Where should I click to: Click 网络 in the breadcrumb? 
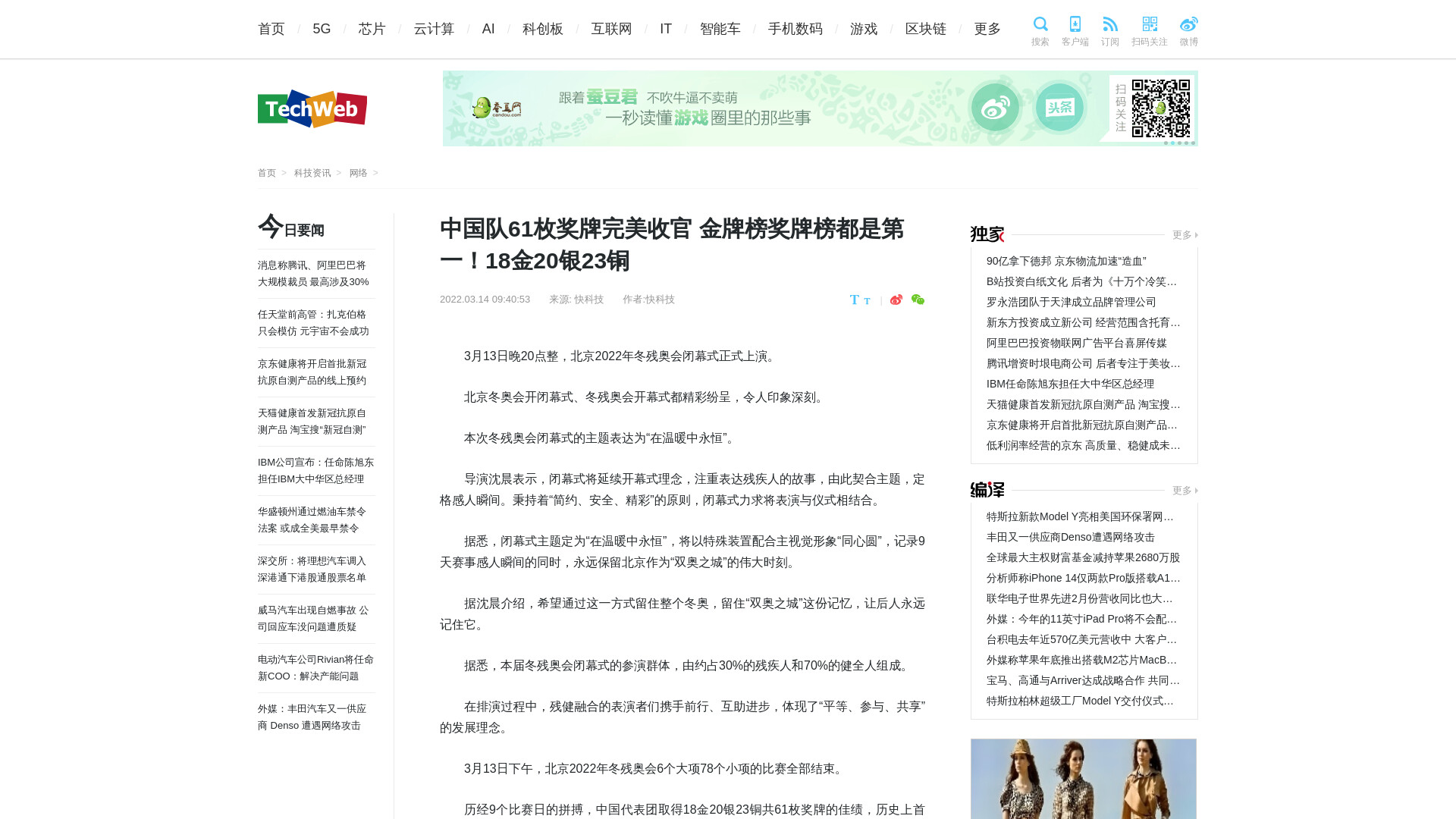click(x=358, y=173)
